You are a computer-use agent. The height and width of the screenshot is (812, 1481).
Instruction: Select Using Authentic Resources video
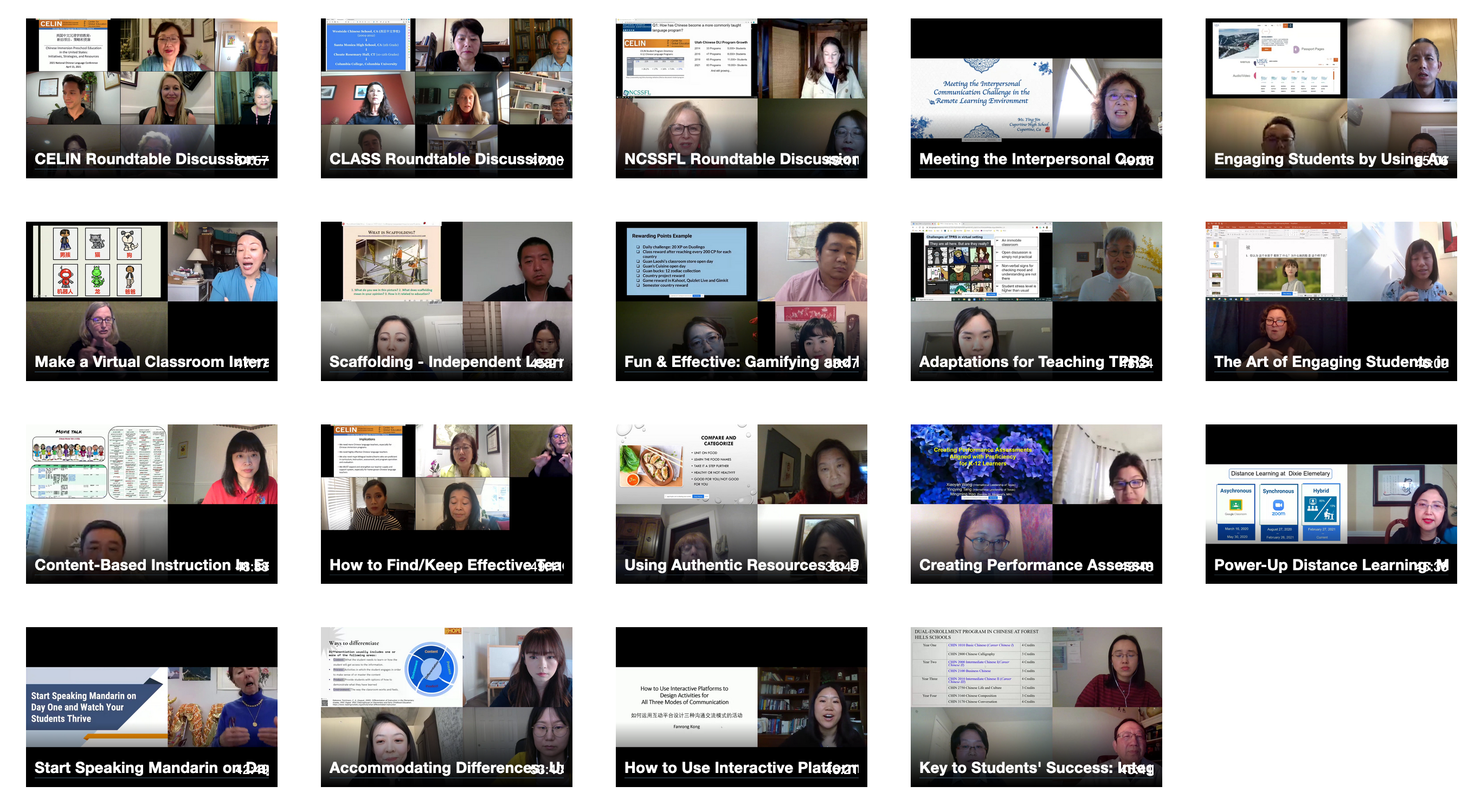741,504
